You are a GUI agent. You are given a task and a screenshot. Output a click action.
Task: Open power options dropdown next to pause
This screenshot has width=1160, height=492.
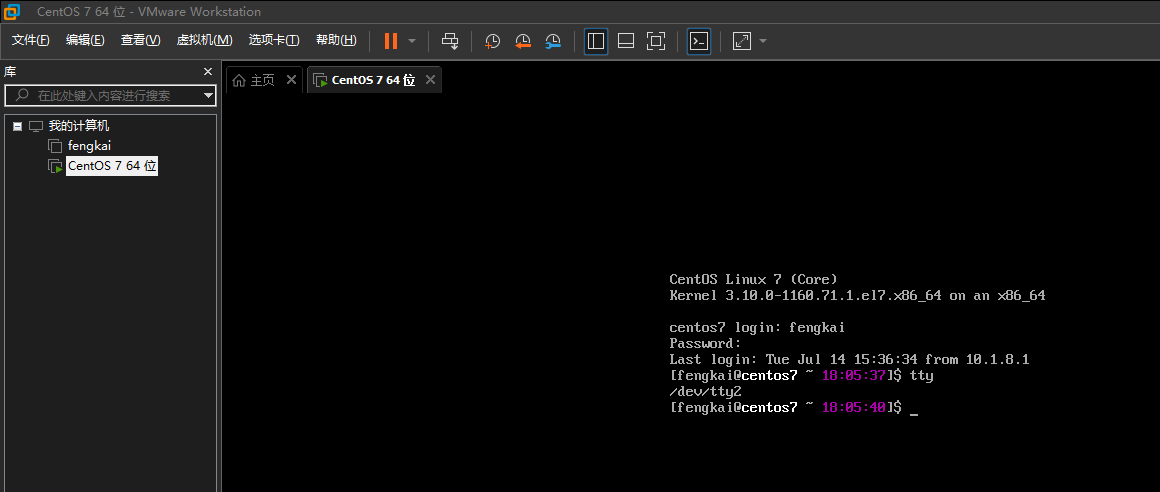[x=412, y=41]
